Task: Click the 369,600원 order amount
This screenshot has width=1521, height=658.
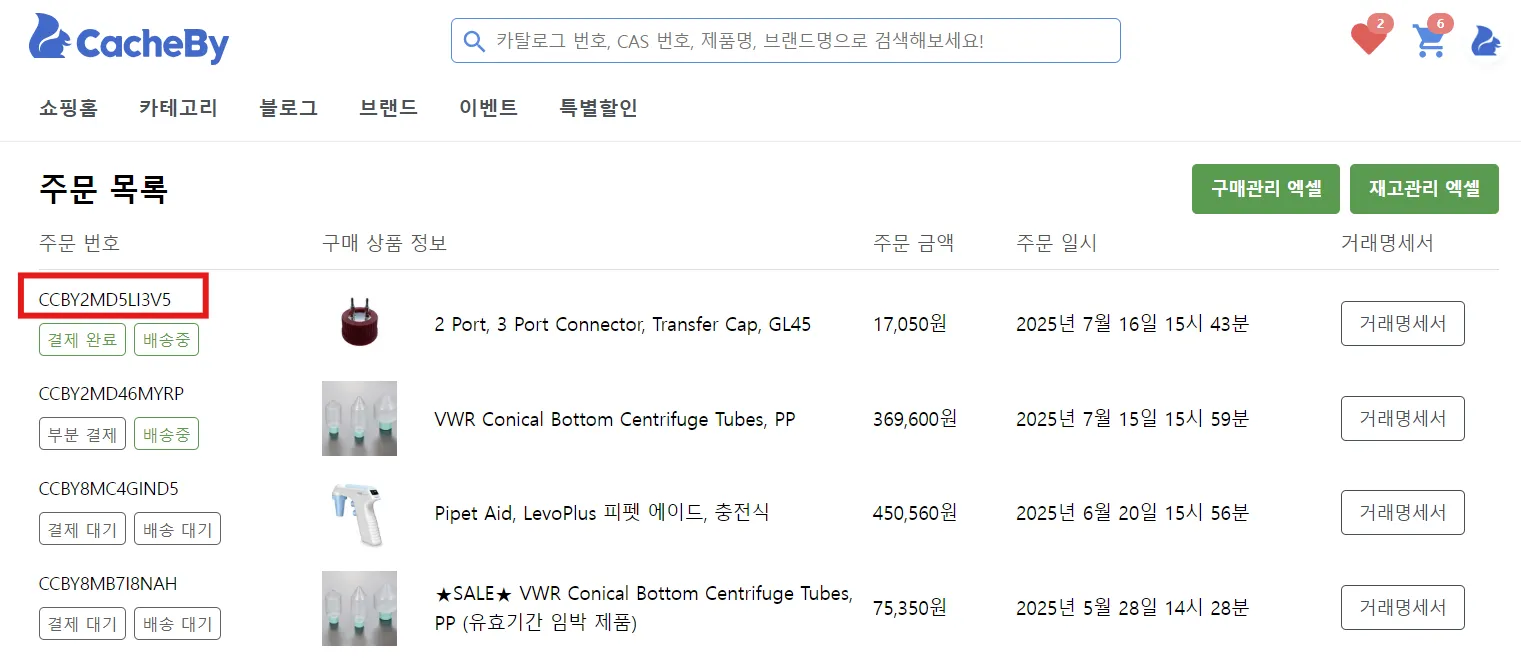Action: pyautogui.click(x=915, y=419)
